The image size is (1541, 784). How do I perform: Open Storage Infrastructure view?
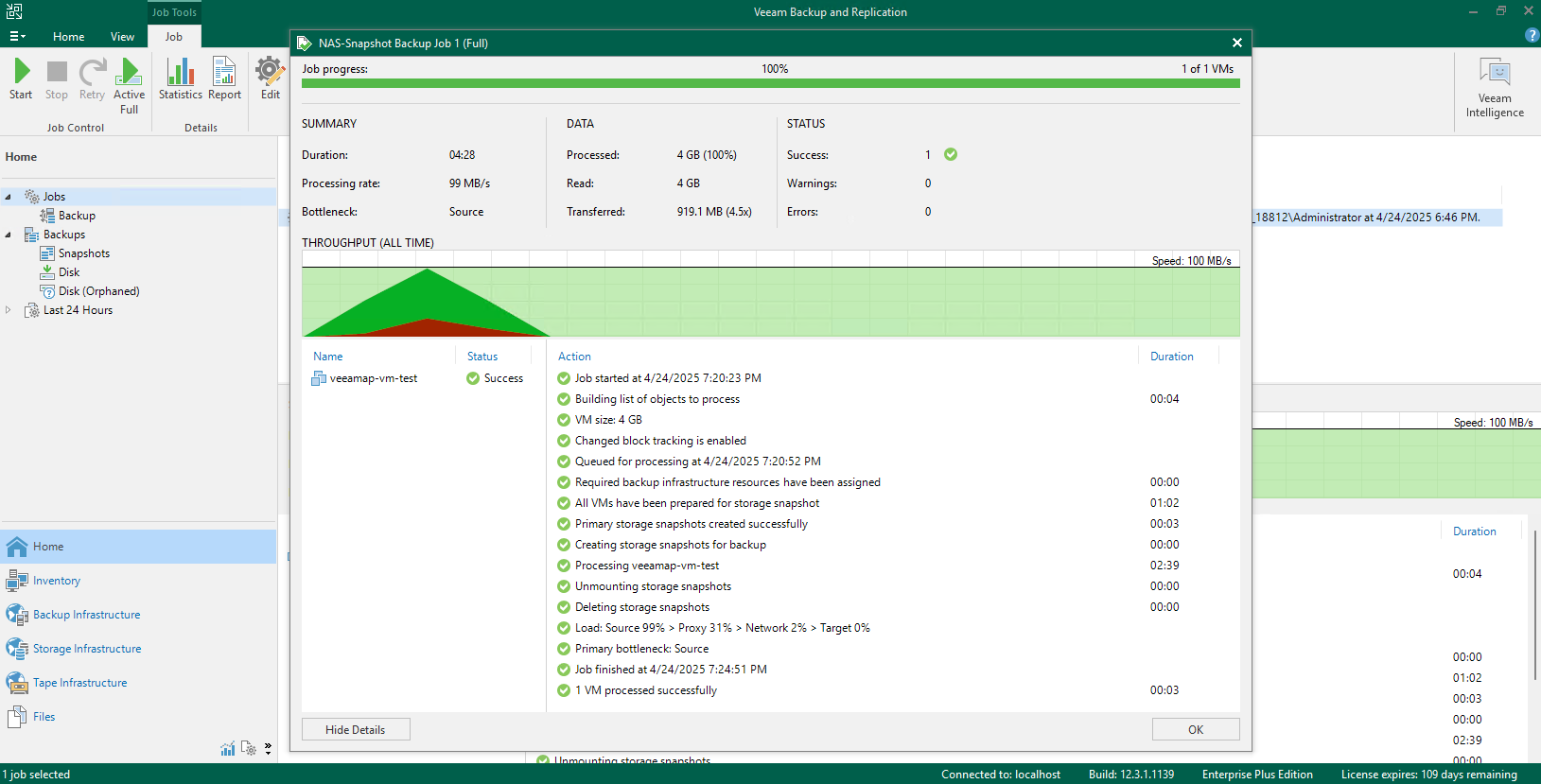pyautogui.click(x=139, y=649)
